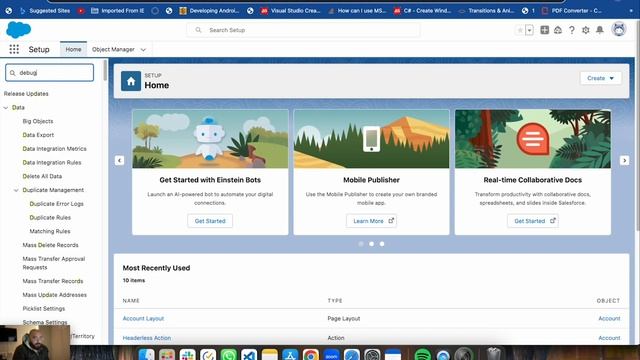Click the Real-time Collaborative Docs card image

[x=533, y=139]
